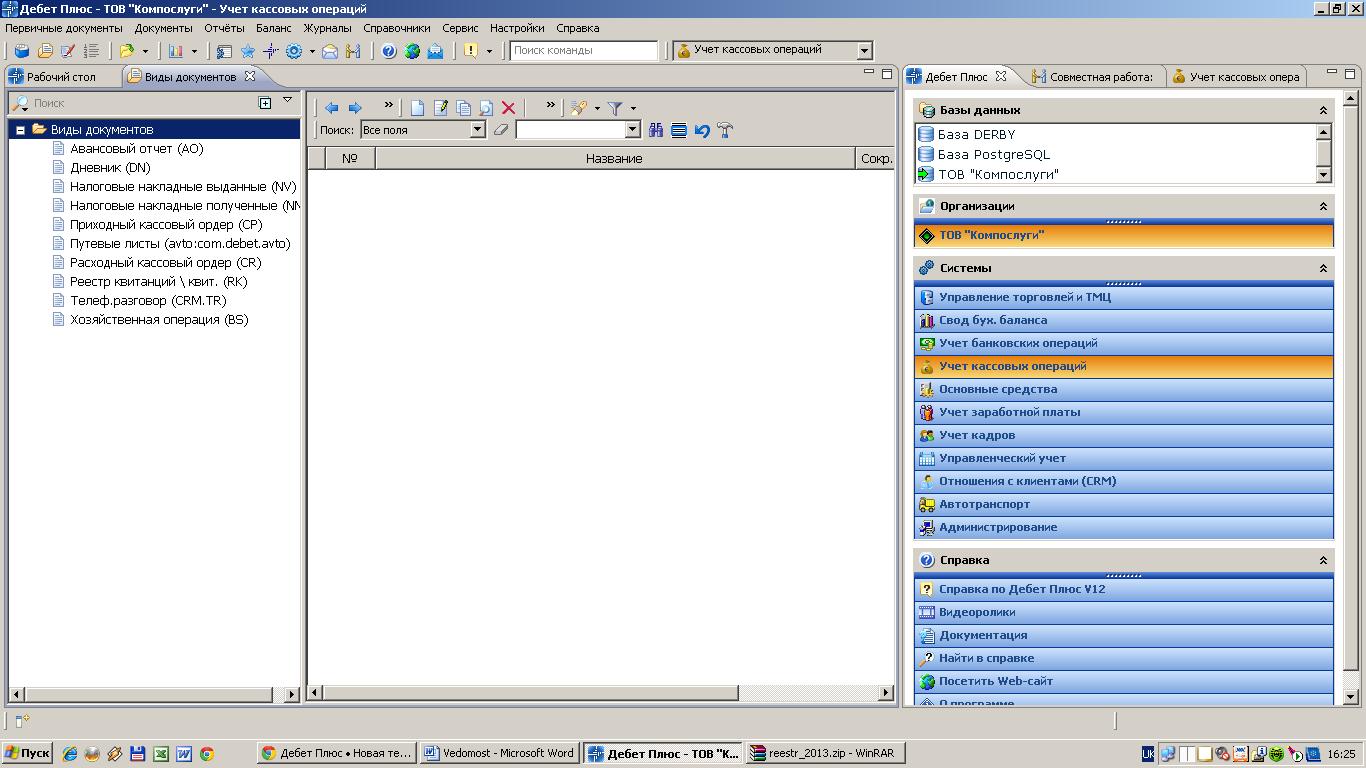Select 'Приходный кассовый ордер (CP)' in tree

tap(166, 225)
